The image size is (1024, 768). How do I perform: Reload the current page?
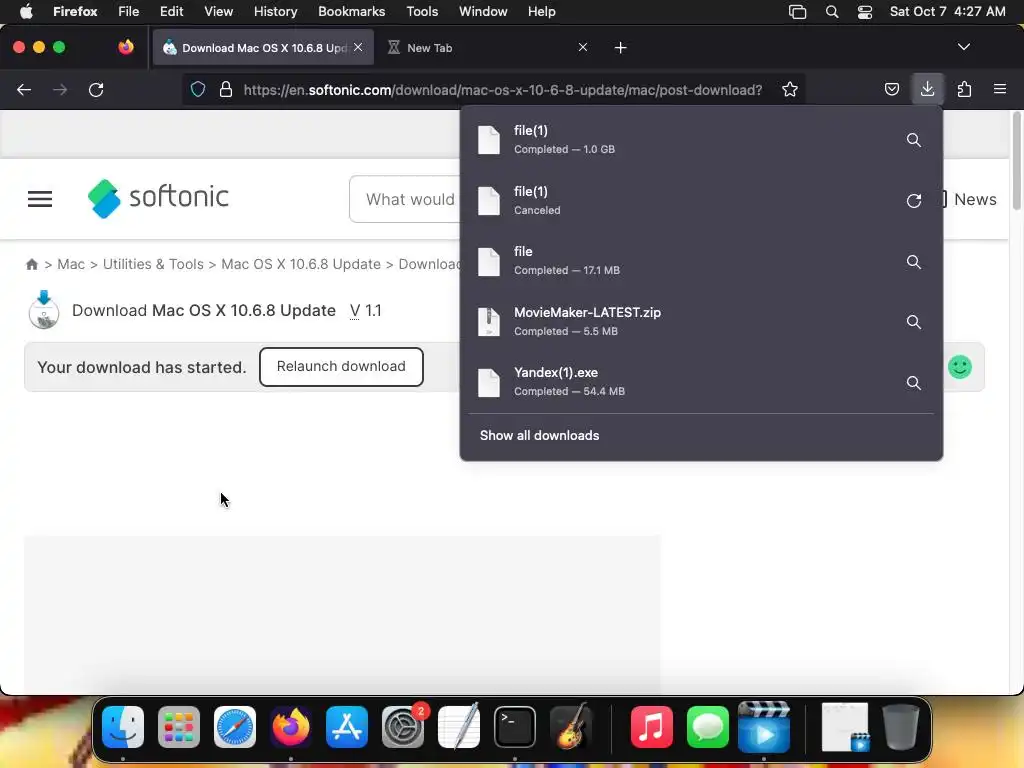(96, 89)
